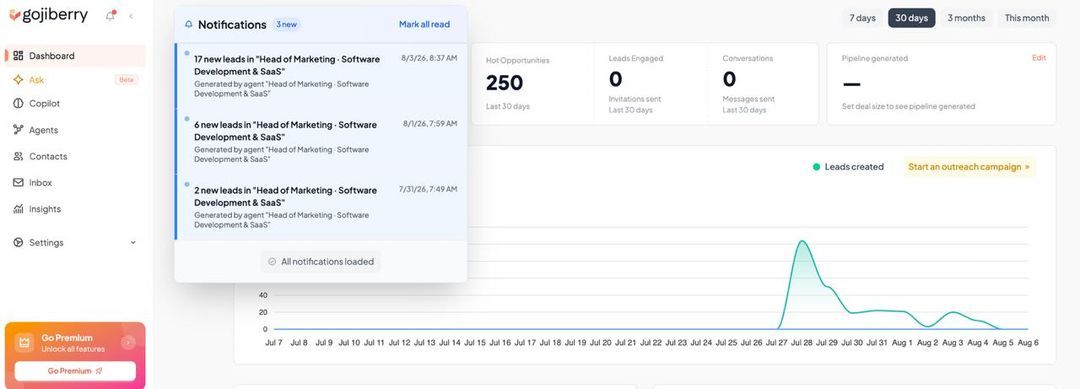Click Edit on Pipeline generated card
The height and width of the screenshot is (389, 1080).
pyautogui.click(x=1039, y=58)
